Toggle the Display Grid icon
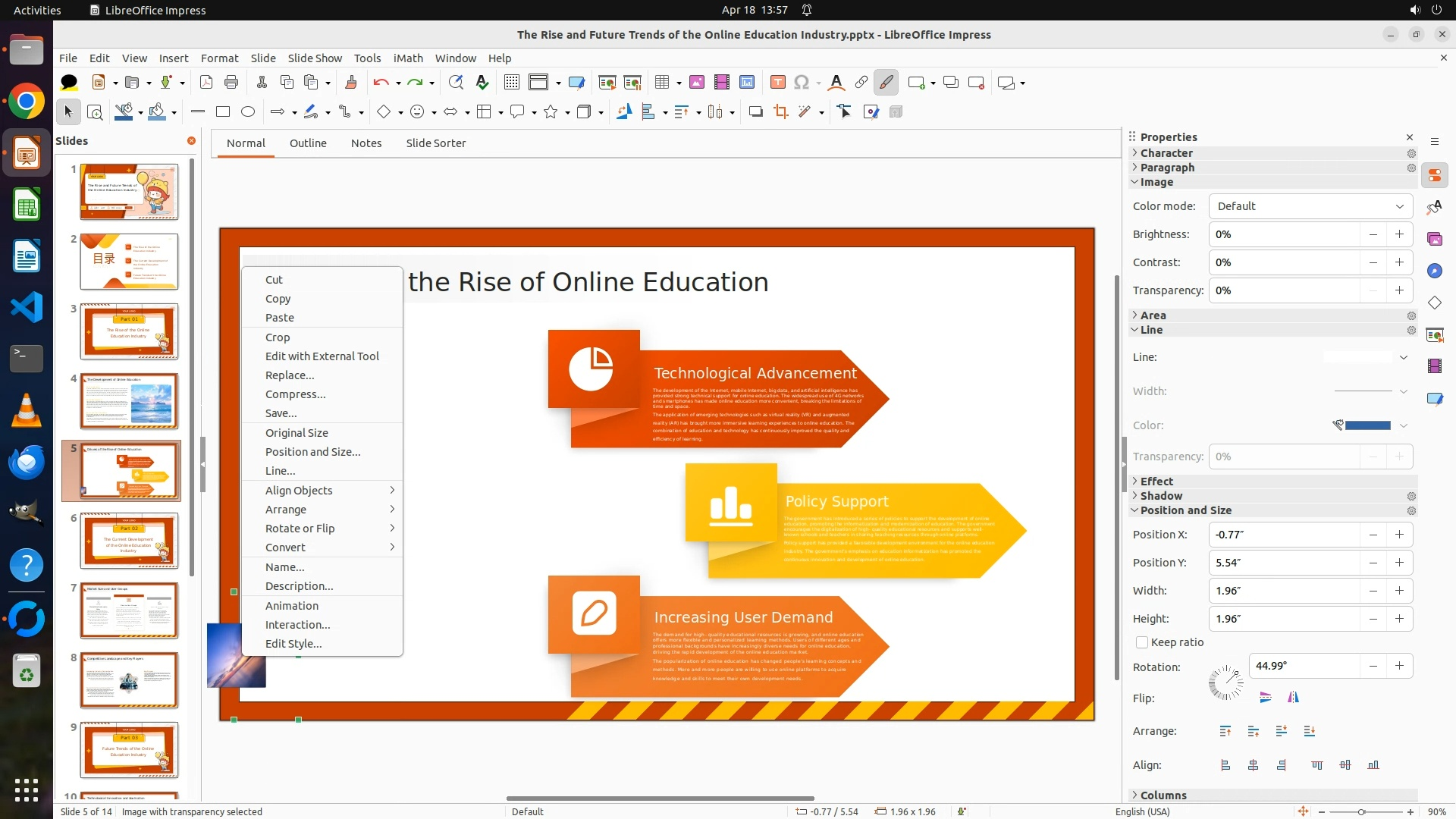 tap(512, 83)
